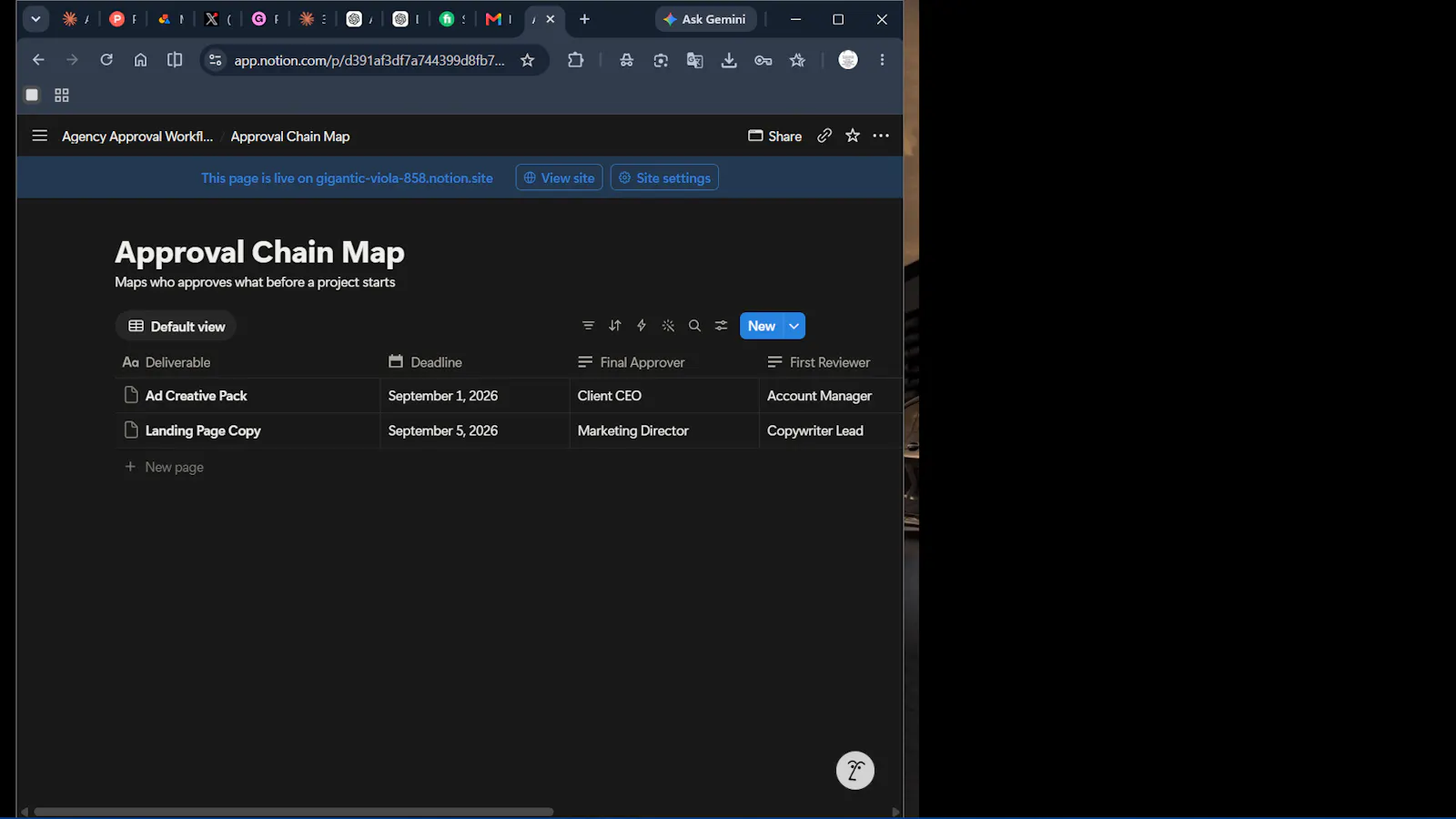
Task: Click the Approval Chain Map title
Action: [x=259, y=252]
